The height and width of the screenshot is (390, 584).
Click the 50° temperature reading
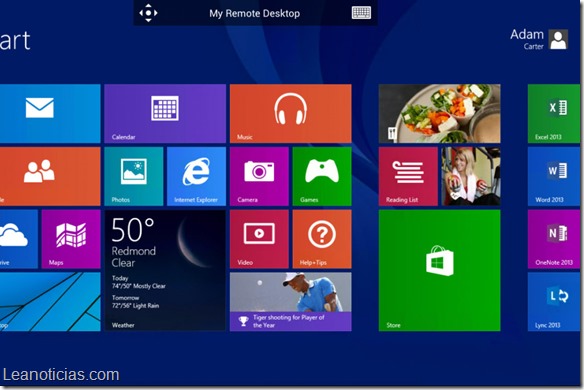tap(133, 230)
